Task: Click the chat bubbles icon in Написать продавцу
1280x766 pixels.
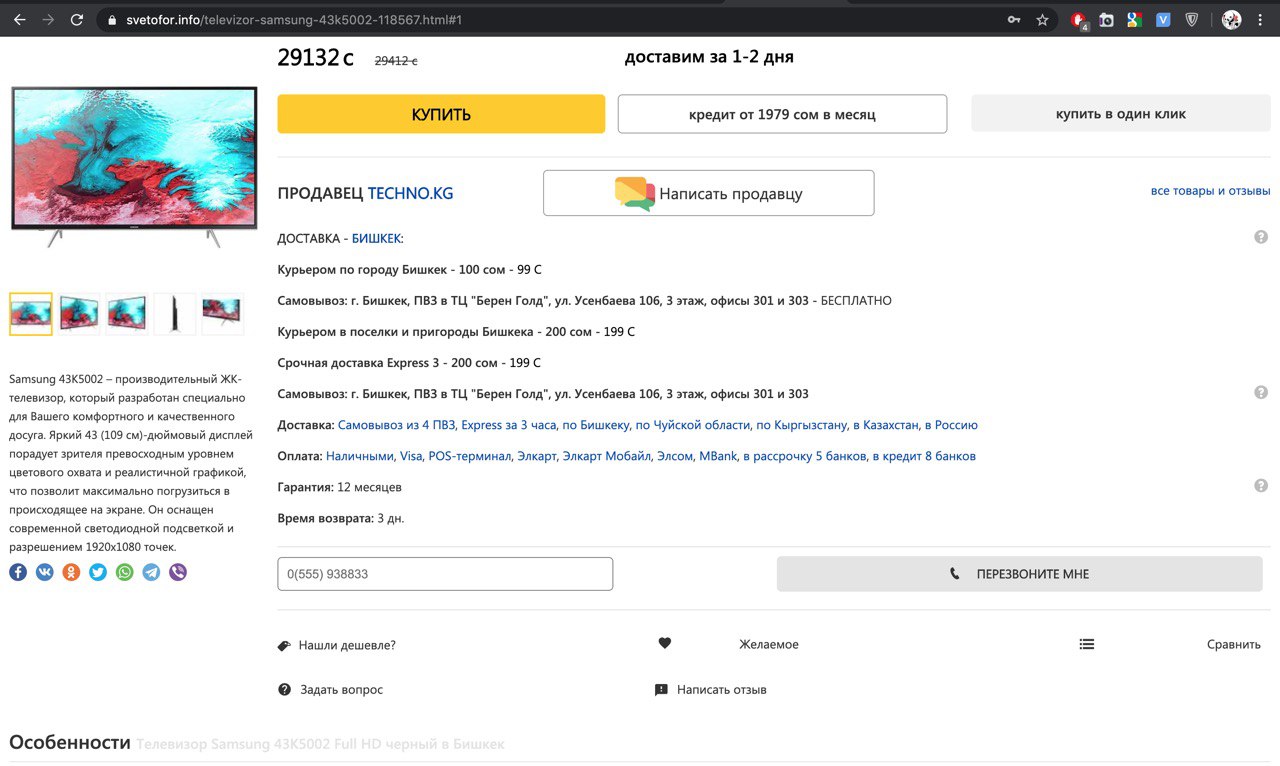Action: (x=634, y=193)
